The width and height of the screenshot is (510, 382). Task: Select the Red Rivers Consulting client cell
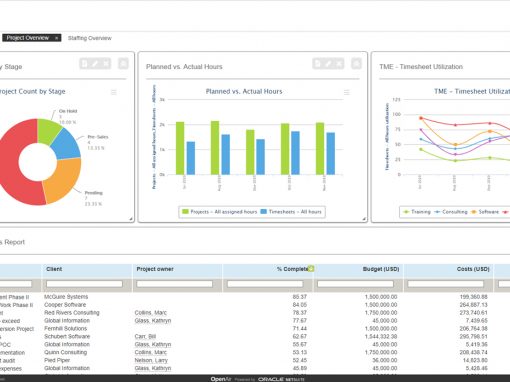tap(72, 313)
